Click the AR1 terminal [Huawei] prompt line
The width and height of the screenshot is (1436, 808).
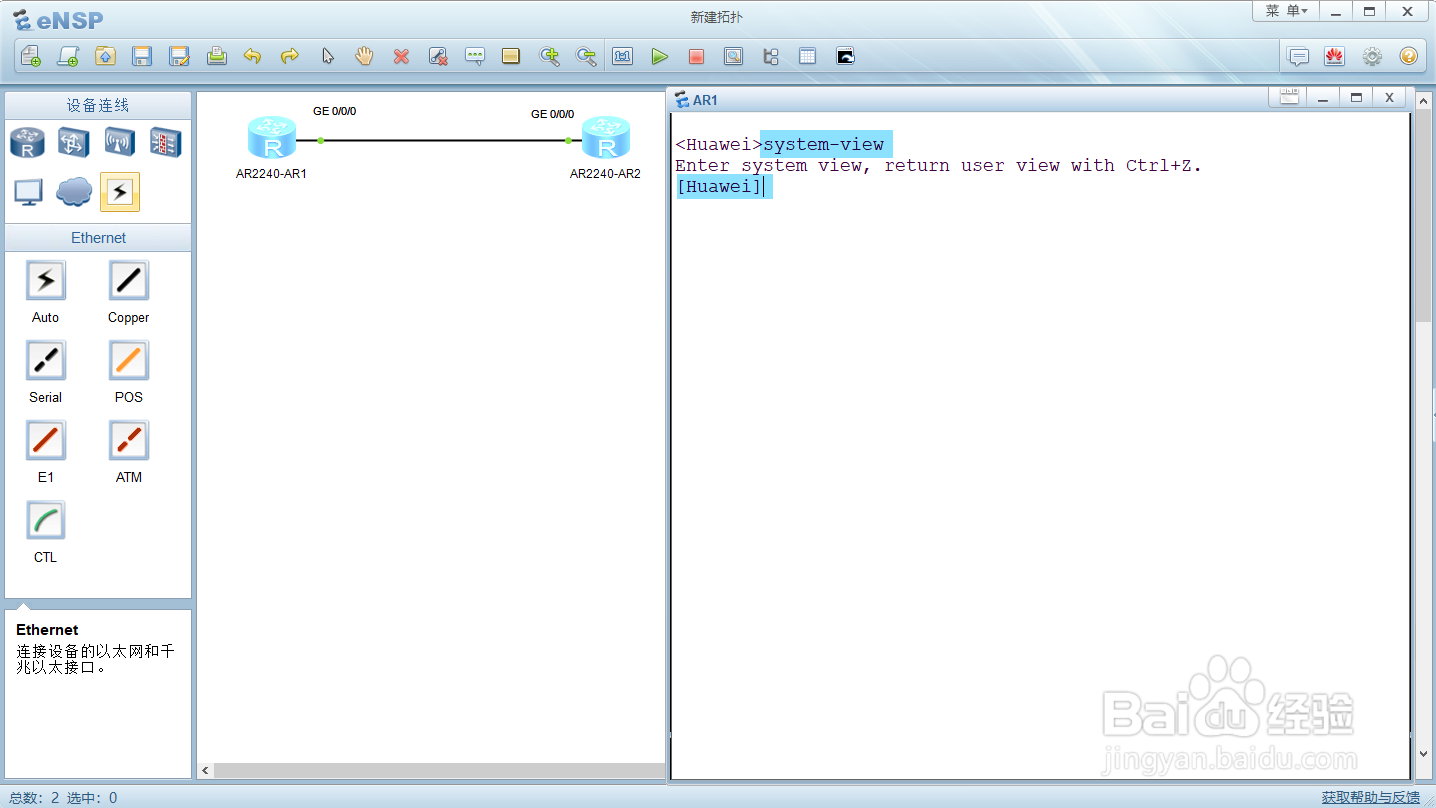(719, 187)
